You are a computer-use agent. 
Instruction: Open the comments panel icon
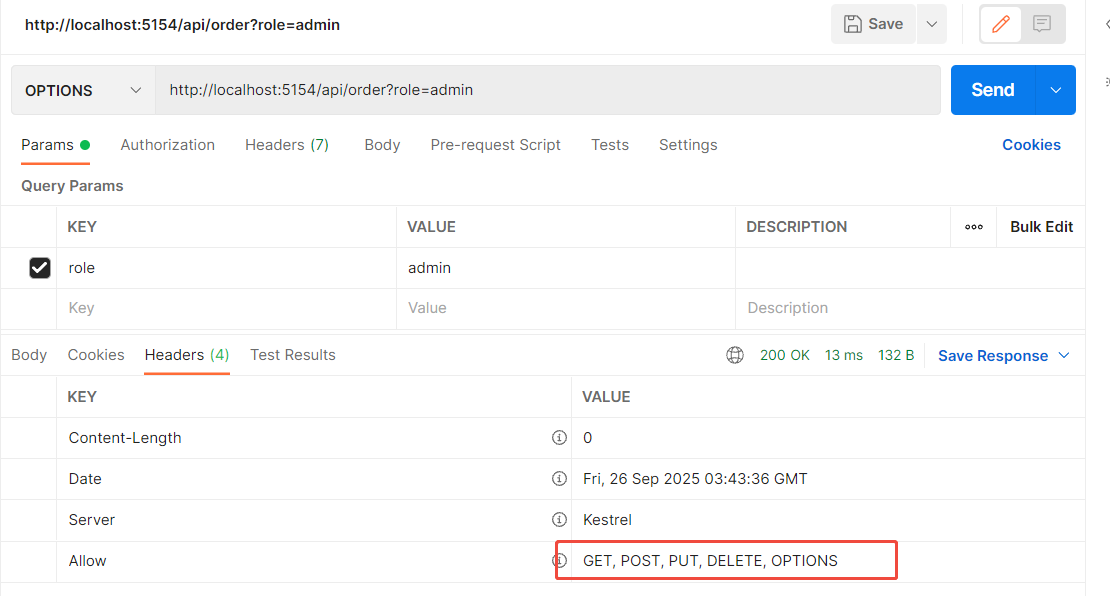(1042, 24)
